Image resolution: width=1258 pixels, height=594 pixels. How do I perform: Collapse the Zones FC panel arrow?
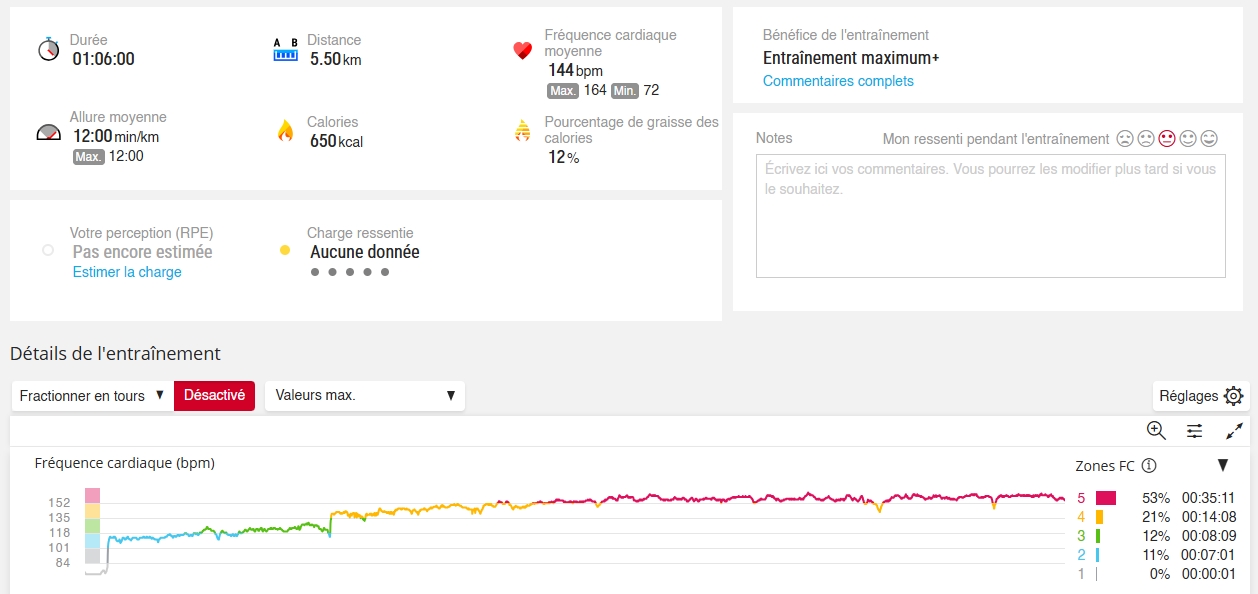tap(1222, 465)
